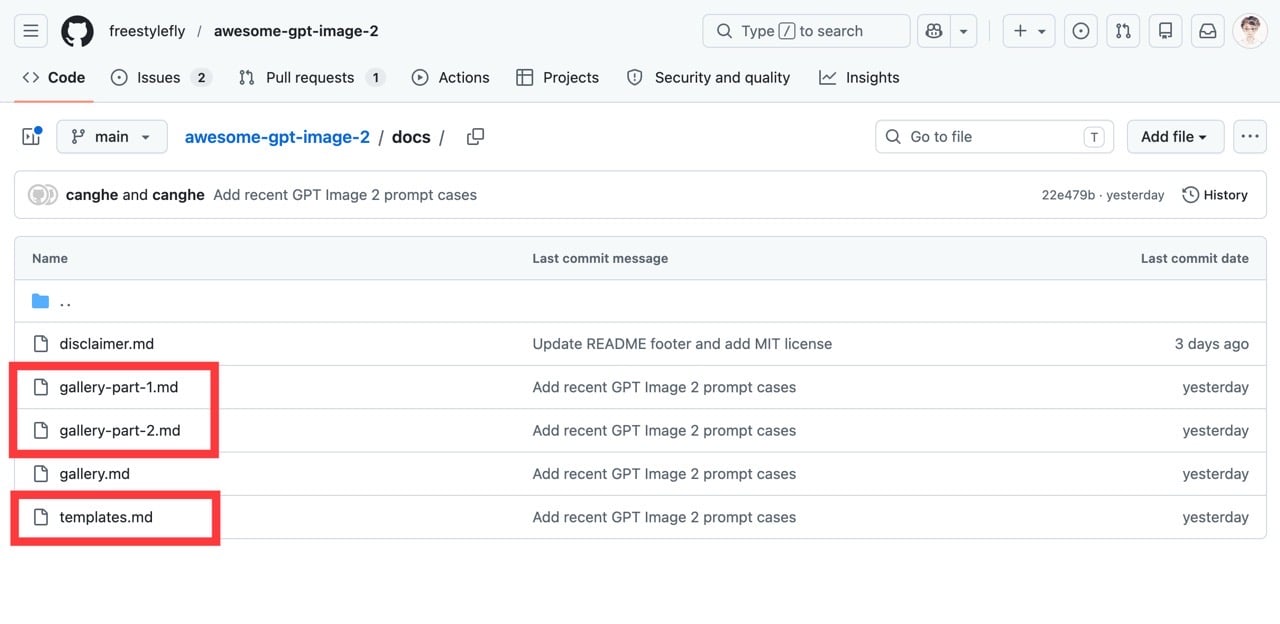Copy the docs path with copy icon
Viewport: 1280px width, 624px height.
tap(475, 137)
